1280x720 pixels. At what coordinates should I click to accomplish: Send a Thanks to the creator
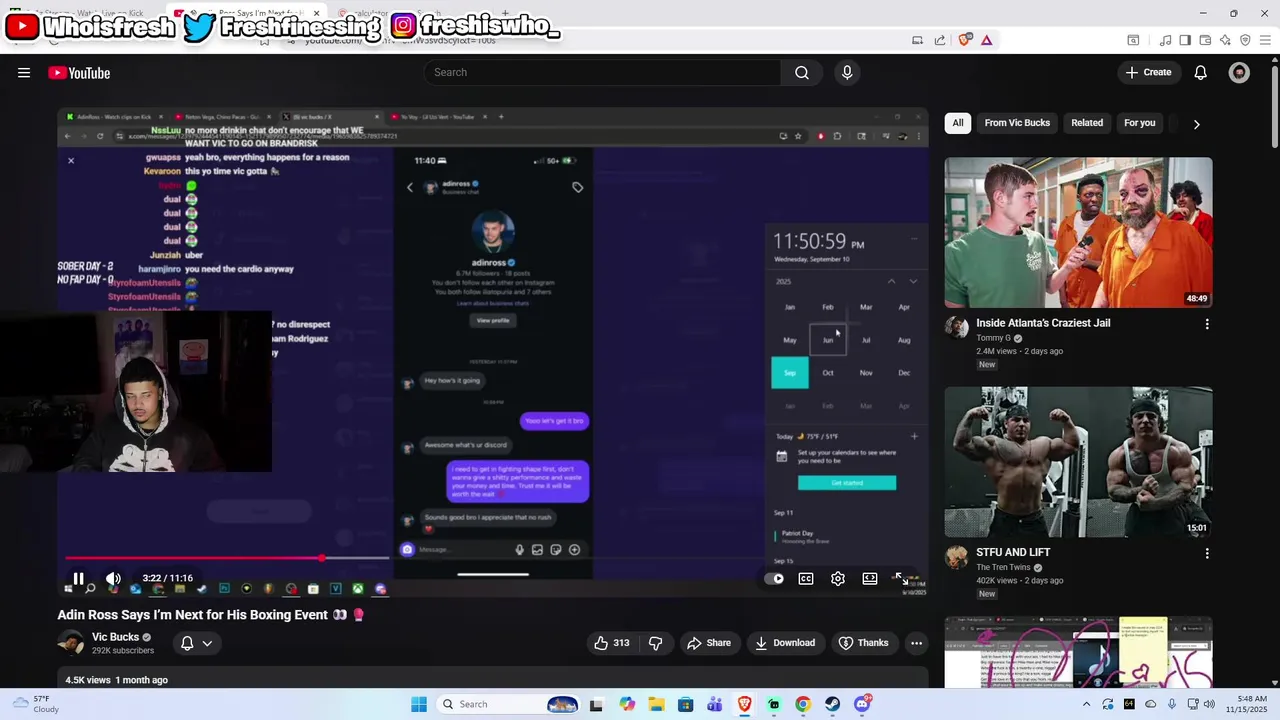(x=864, y=643)
